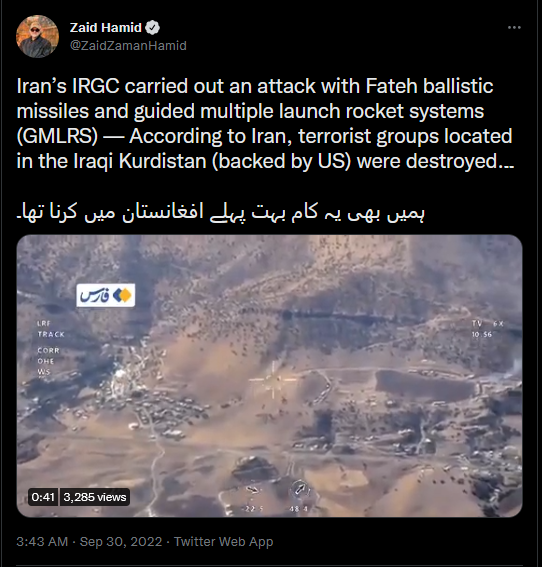Click the tweet text mentioning Iran's IRGC
This screenshot has height=567, width=542.
(x=265, y=123)
